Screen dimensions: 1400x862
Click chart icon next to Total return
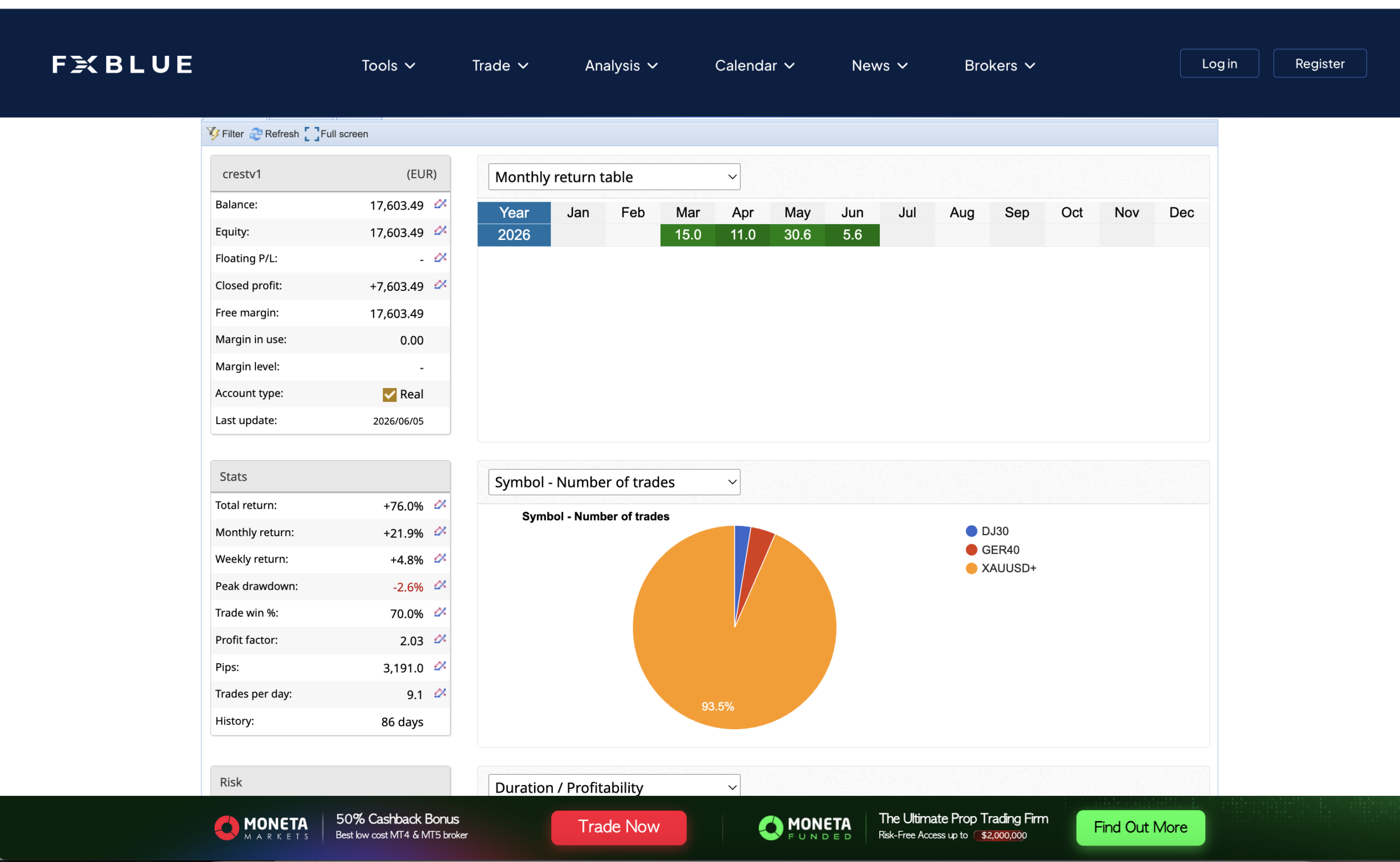440,505
